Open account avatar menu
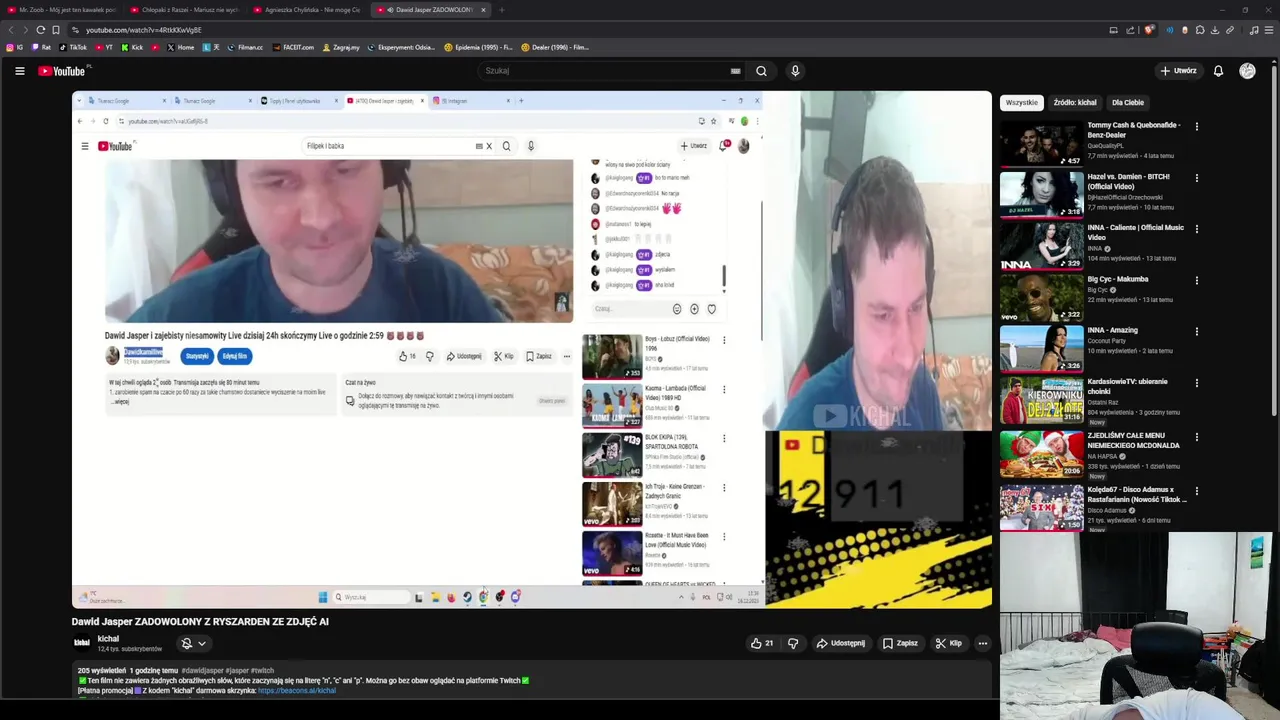 coord(1247,71)
